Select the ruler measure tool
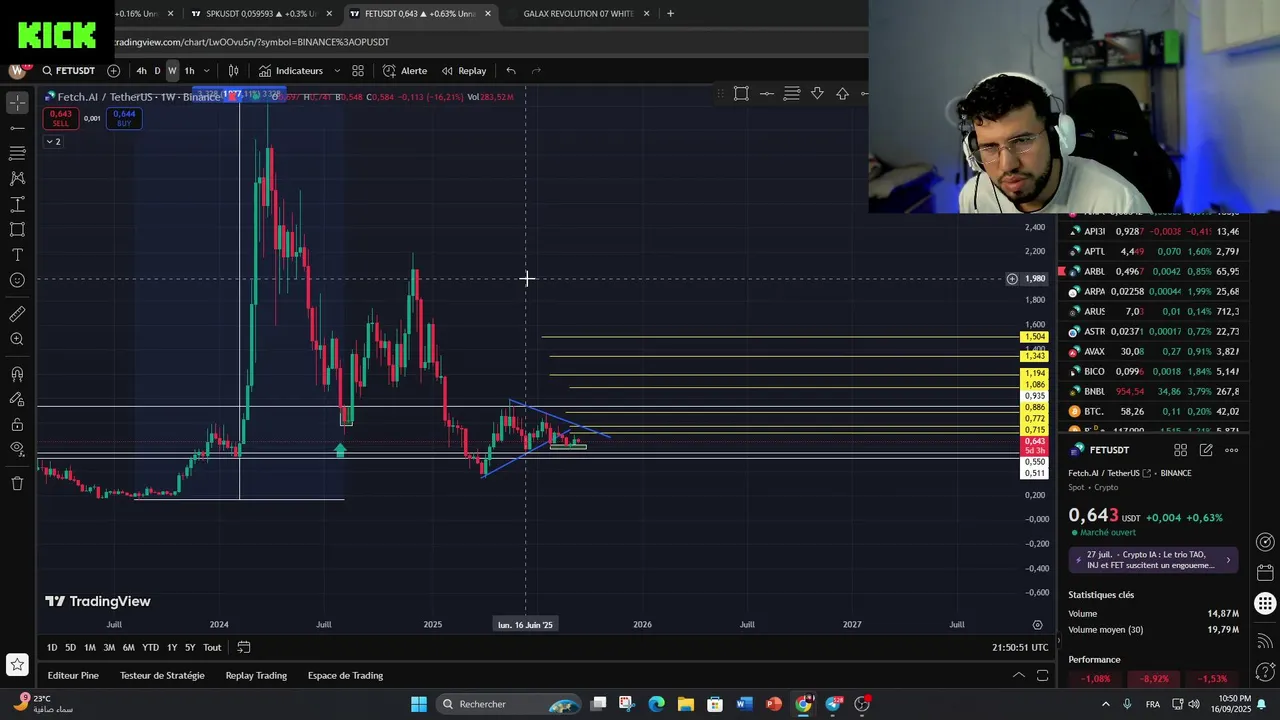This screenshot has height=720, width=1280. coord(17,314)
